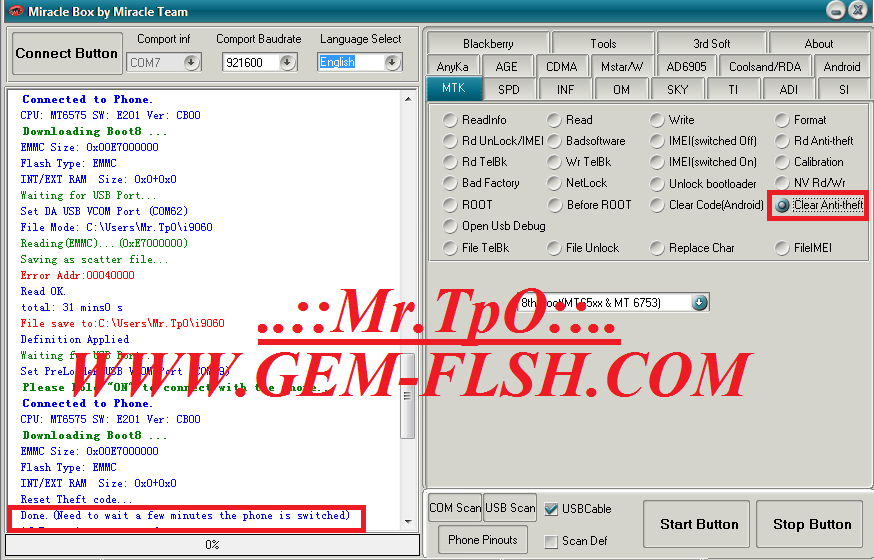Select the MTK tab

(454, 88)
